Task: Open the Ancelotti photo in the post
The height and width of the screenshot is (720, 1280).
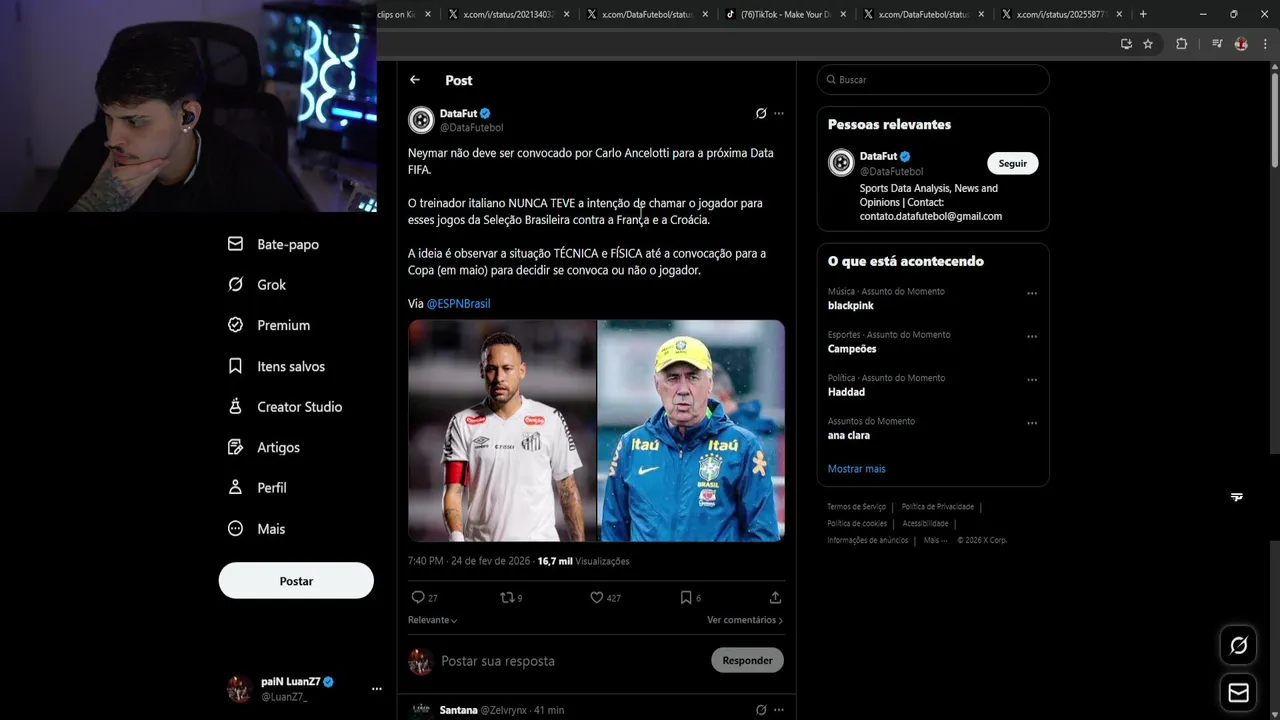Action: (691, 431)
